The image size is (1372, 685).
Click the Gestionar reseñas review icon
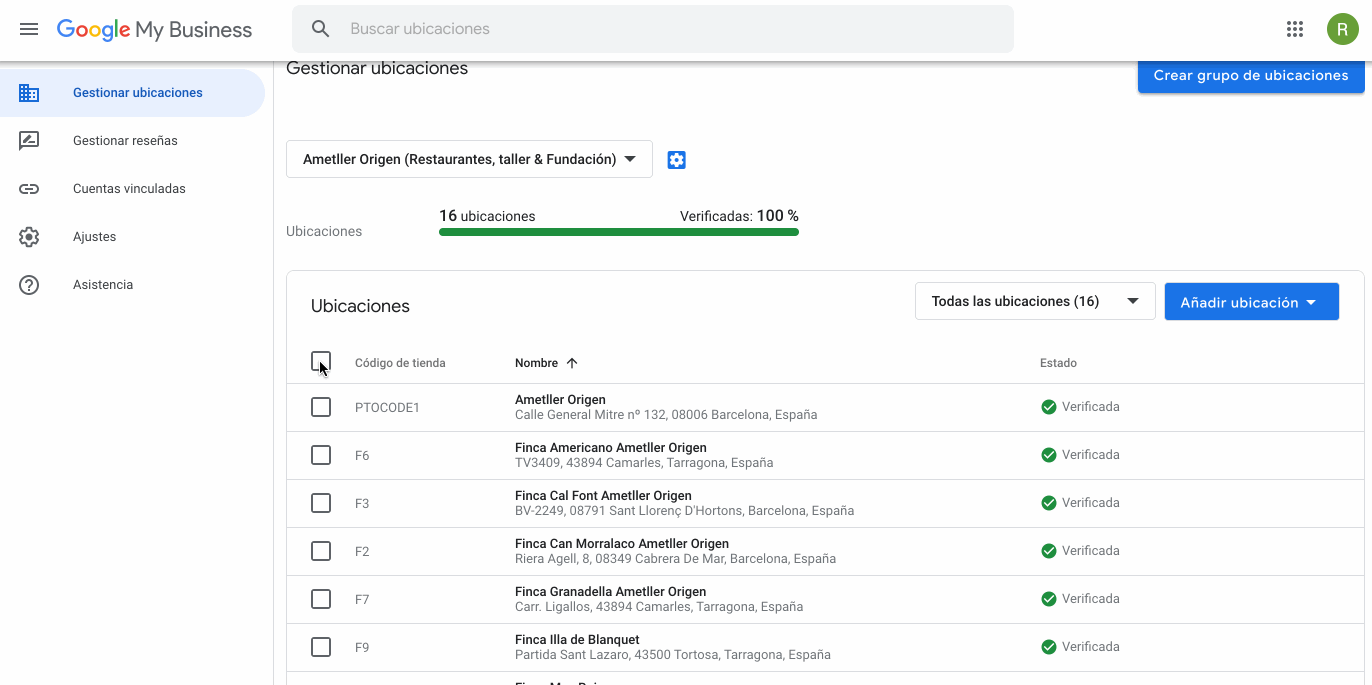29,141
